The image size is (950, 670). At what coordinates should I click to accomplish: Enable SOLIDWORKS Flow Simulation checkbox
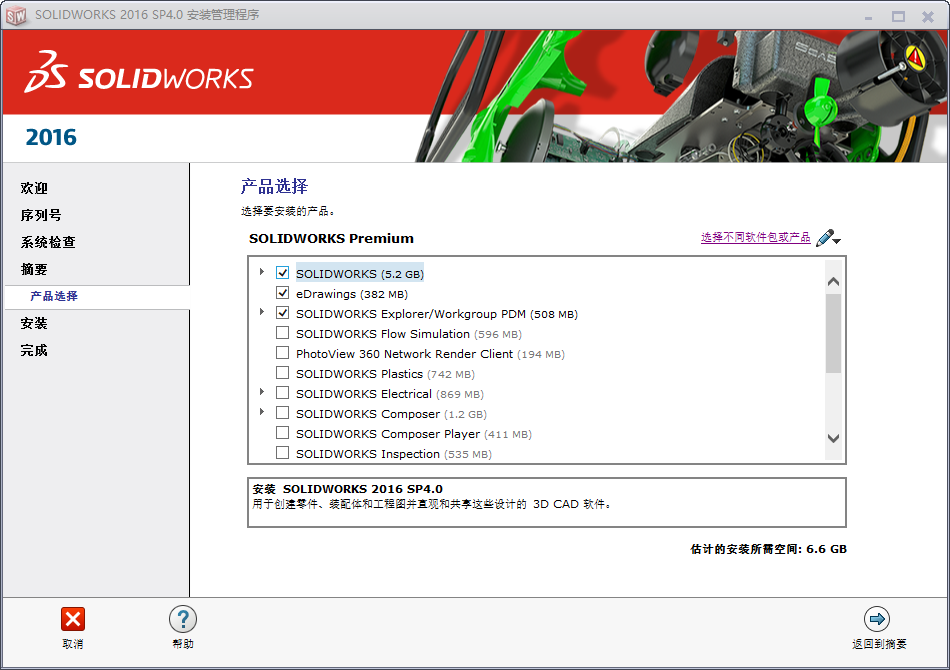click(x=282, y=333)
